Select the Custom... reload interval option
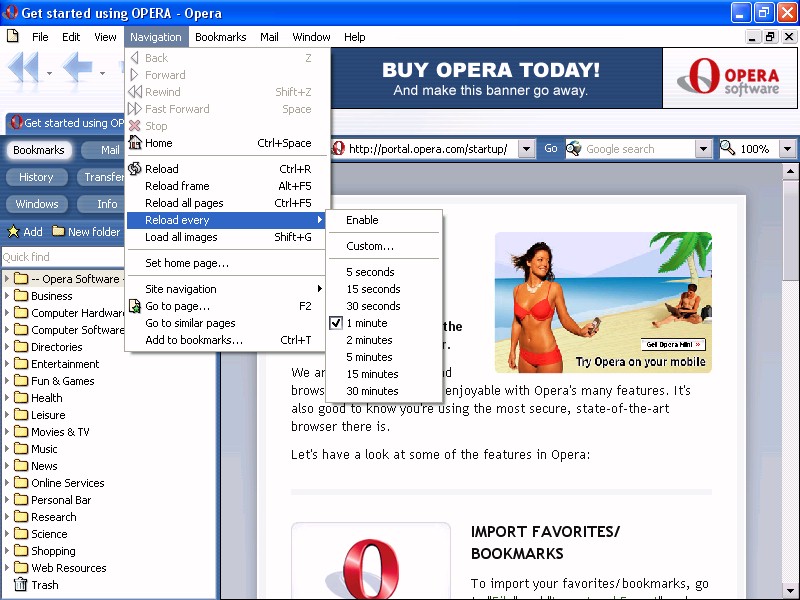Screen dimensions: 800x600 (370, 246)
